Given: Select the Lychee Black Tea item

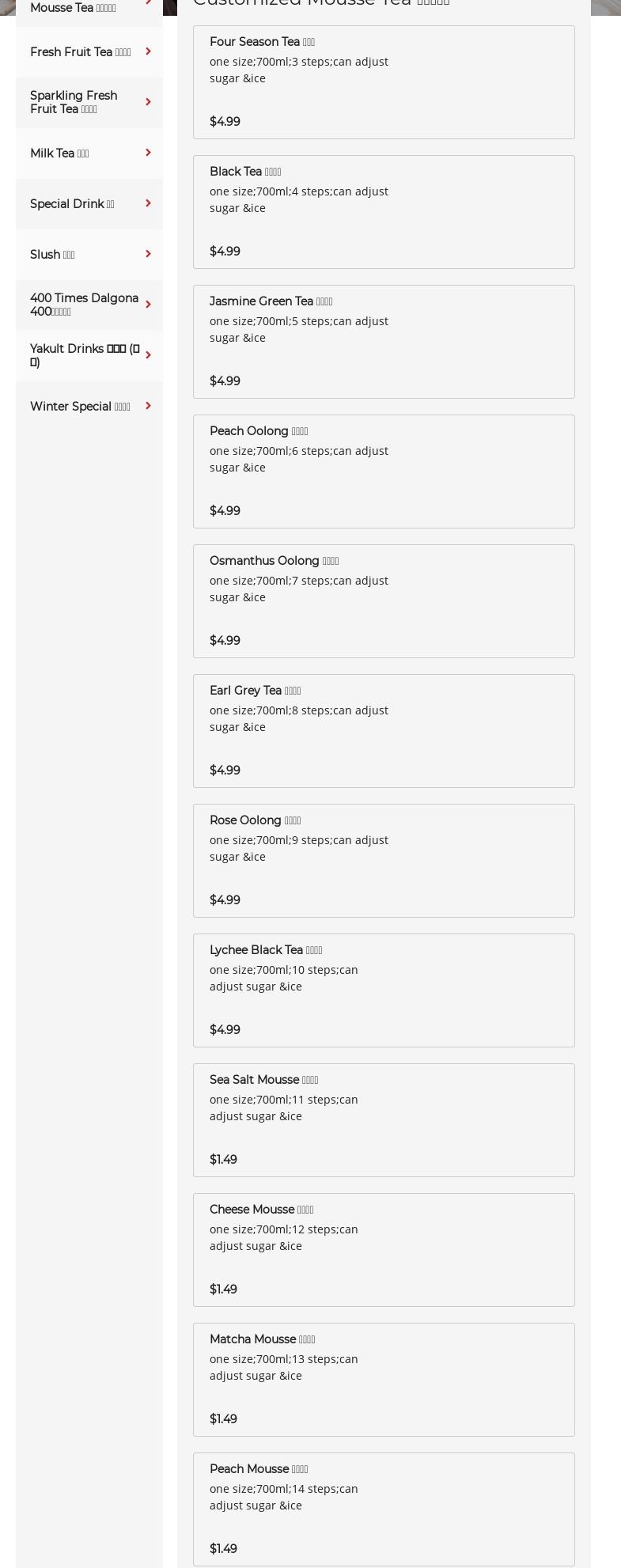Looking at the screenshot, I should [x=384, y=990].
